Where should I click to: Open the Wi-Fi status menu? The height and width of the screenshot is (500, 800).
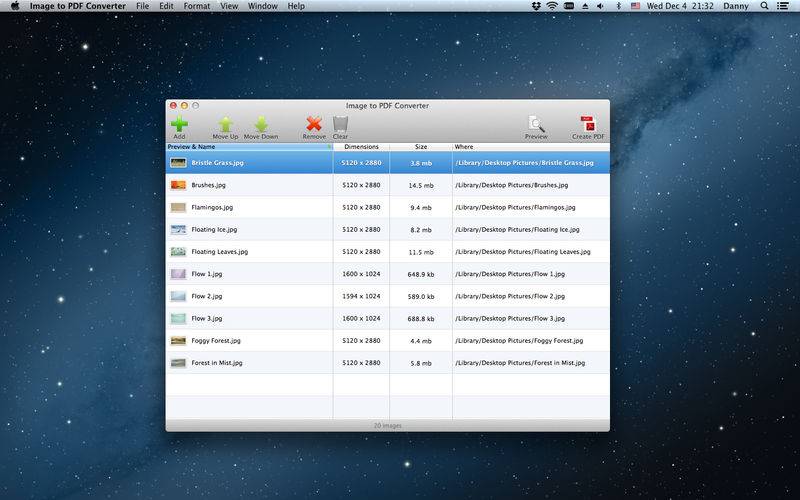552,6
